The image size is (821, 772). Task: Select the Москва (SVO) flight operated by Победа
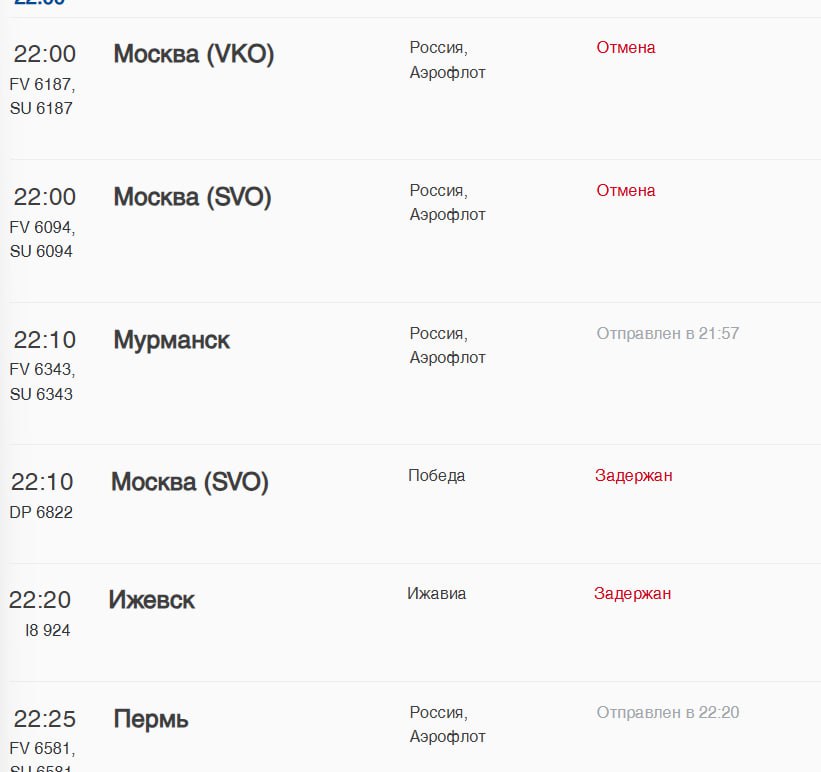point(190,482)
